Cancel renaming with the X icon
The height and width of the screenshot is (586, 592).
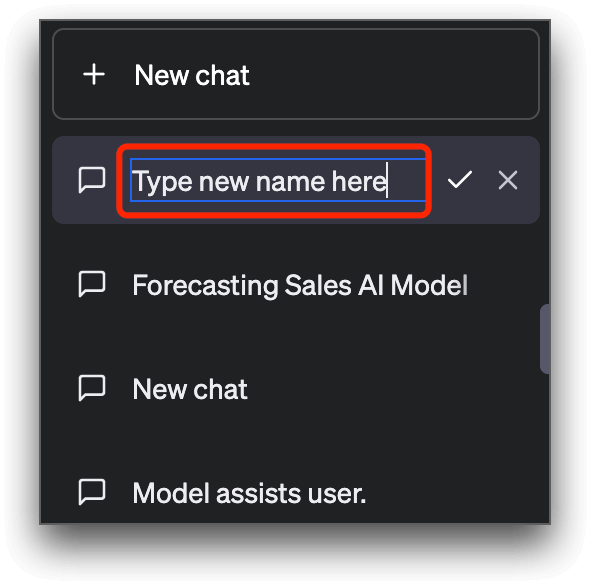(508, 180)
